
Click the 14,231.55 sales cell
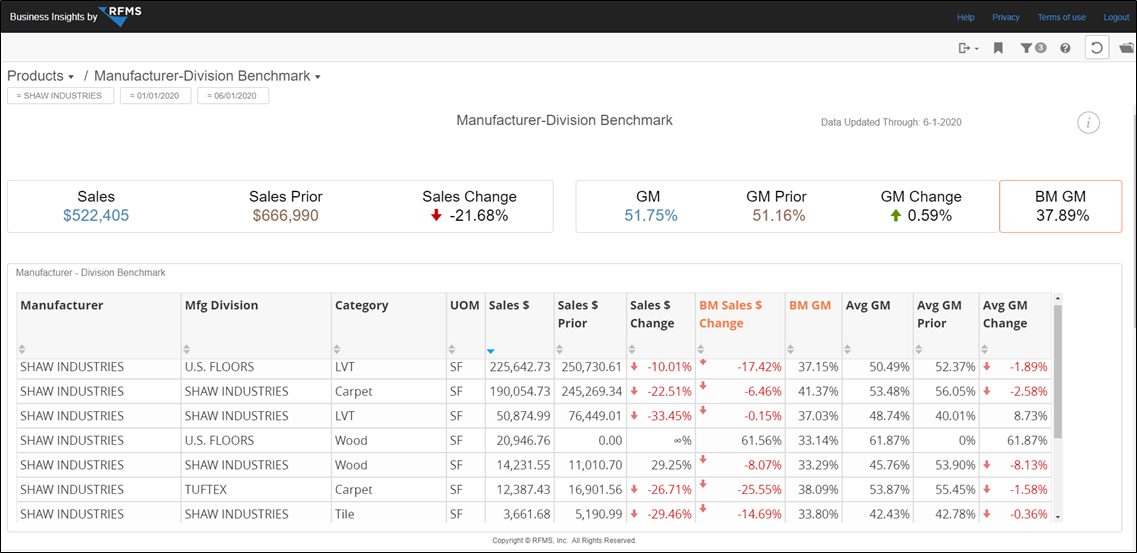(520, 465)
